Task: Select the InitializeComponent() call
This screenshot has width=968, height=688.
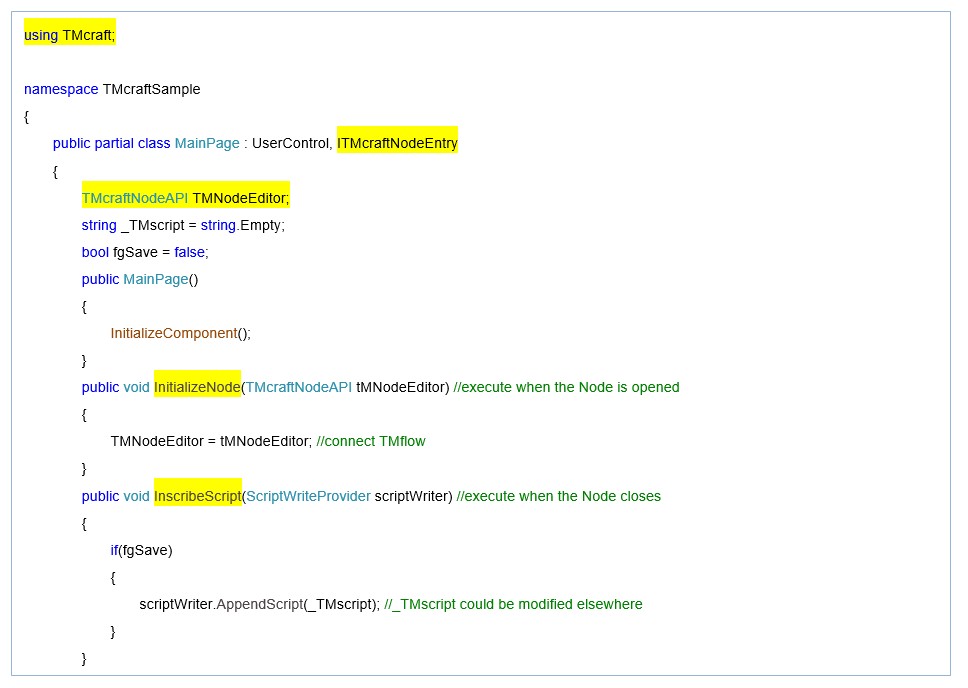Action: point(180,333)
